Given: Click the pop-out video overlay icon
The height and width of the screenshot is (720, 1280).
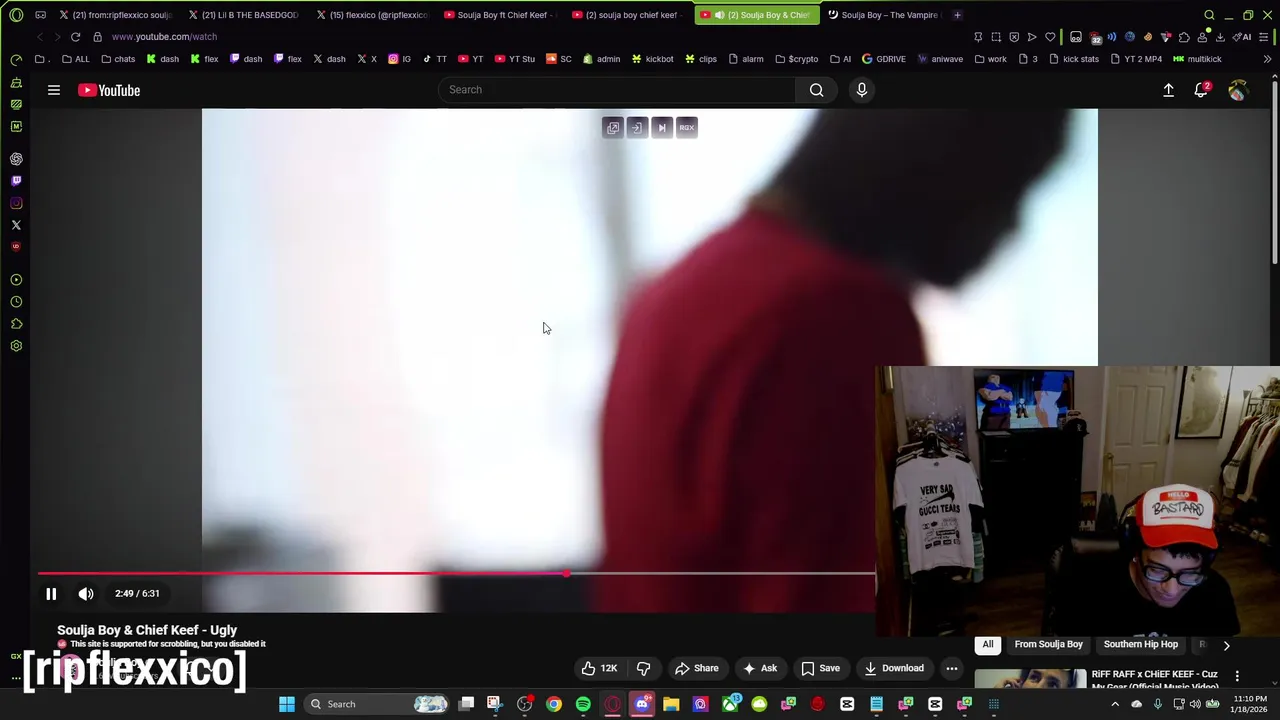Looking at the screenshot, I should (613, 128).
